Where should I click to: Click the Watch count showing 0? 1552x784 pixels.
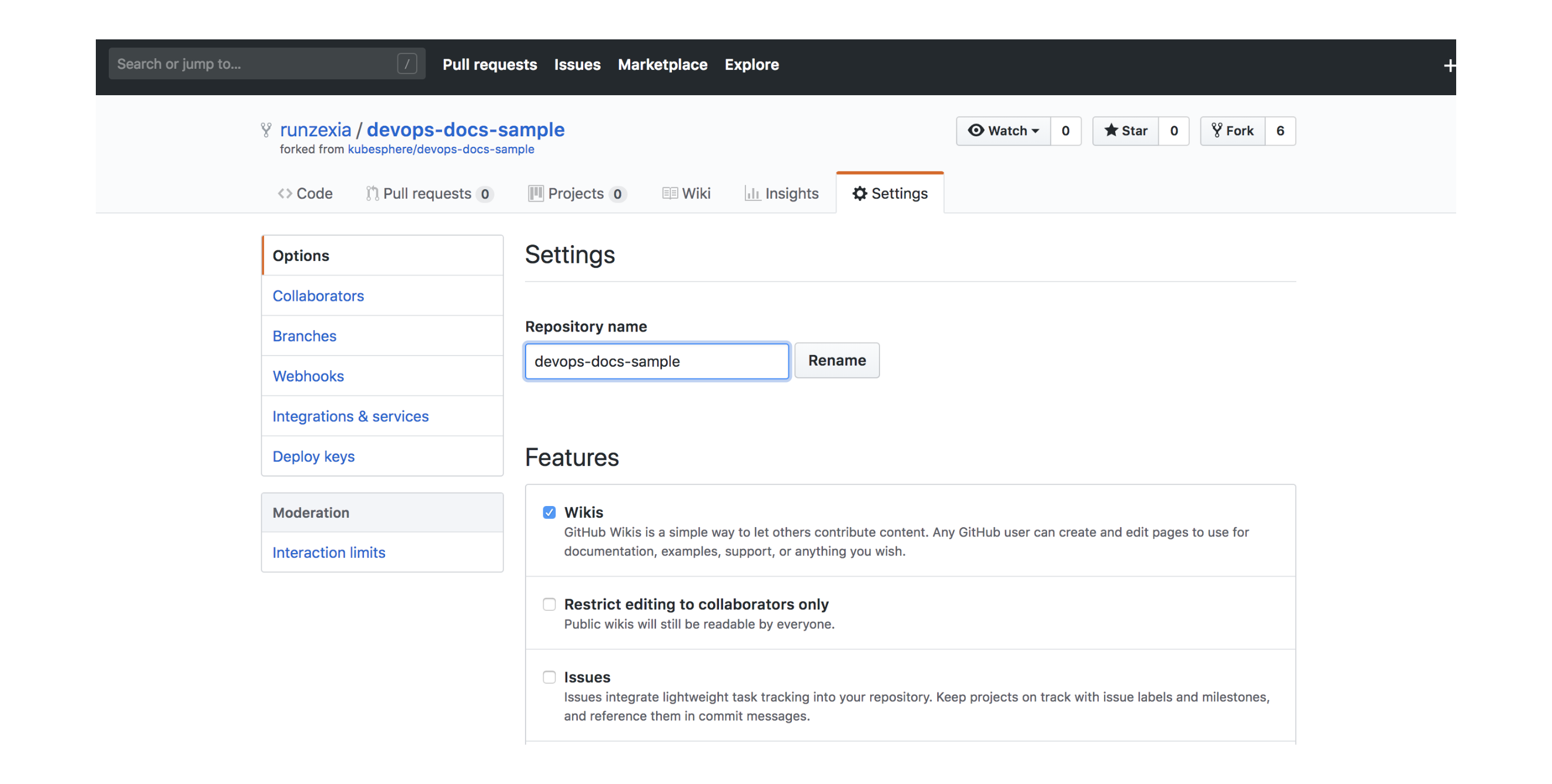(x=1065, y=130)
